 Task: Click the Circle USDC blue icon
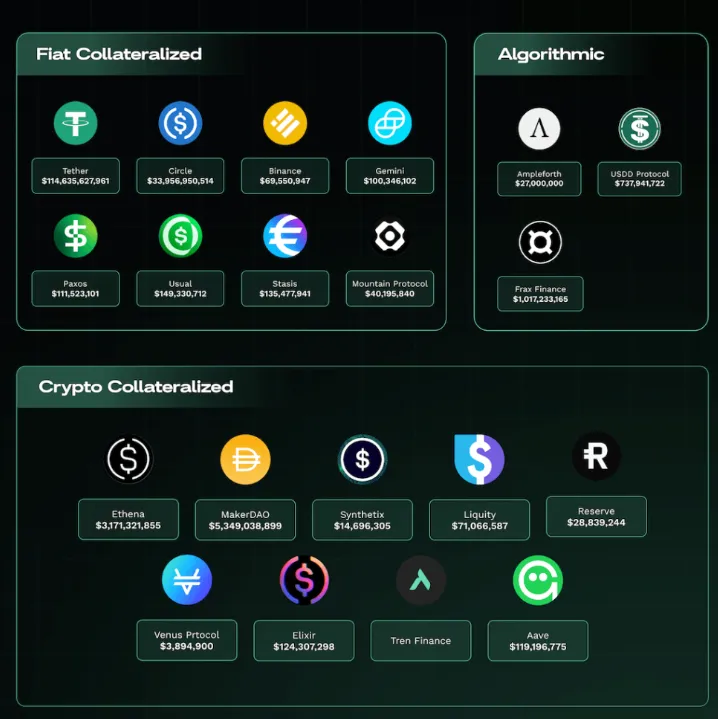180,123
